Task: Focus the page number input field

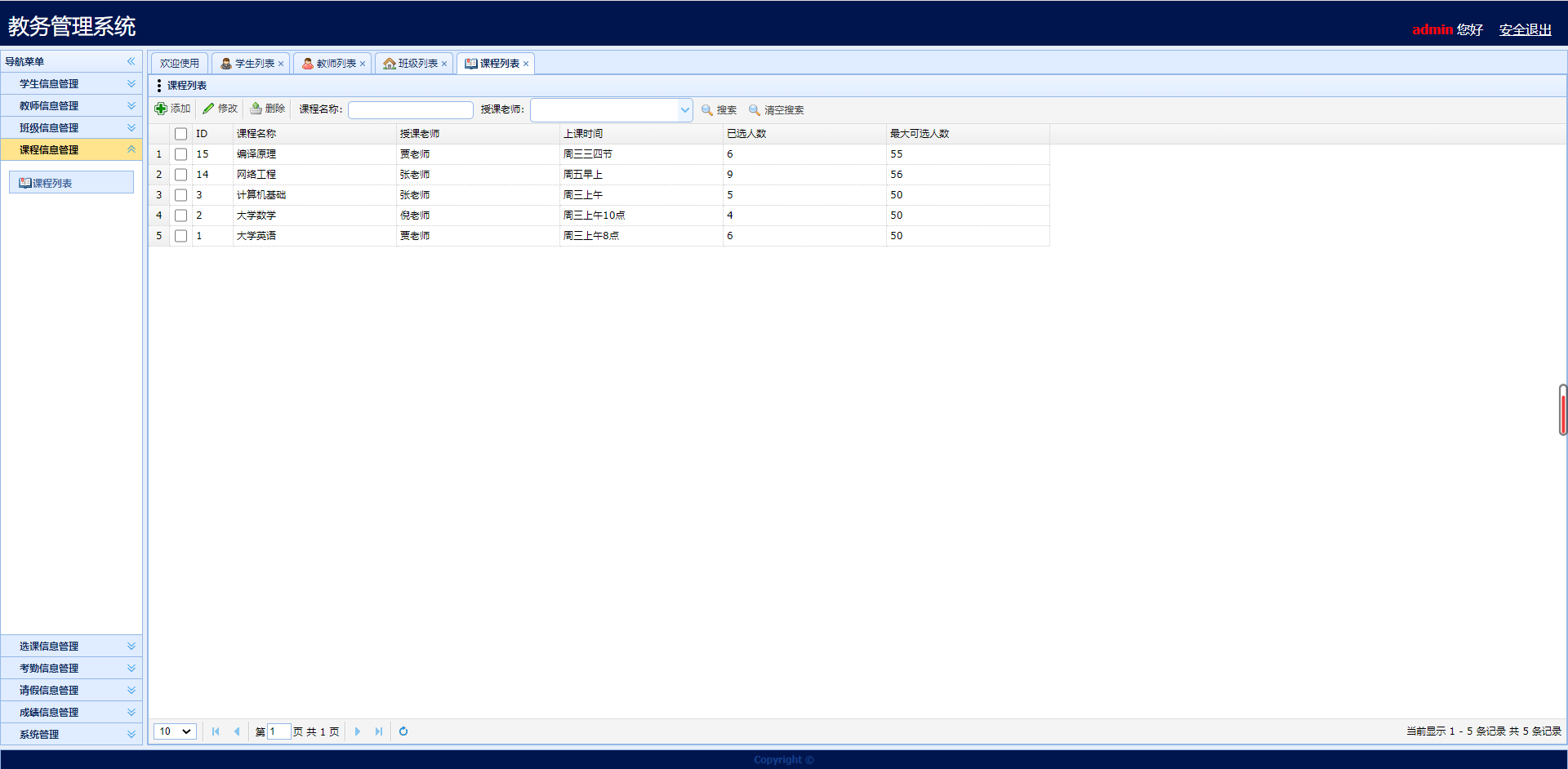Action: [278, 731]
